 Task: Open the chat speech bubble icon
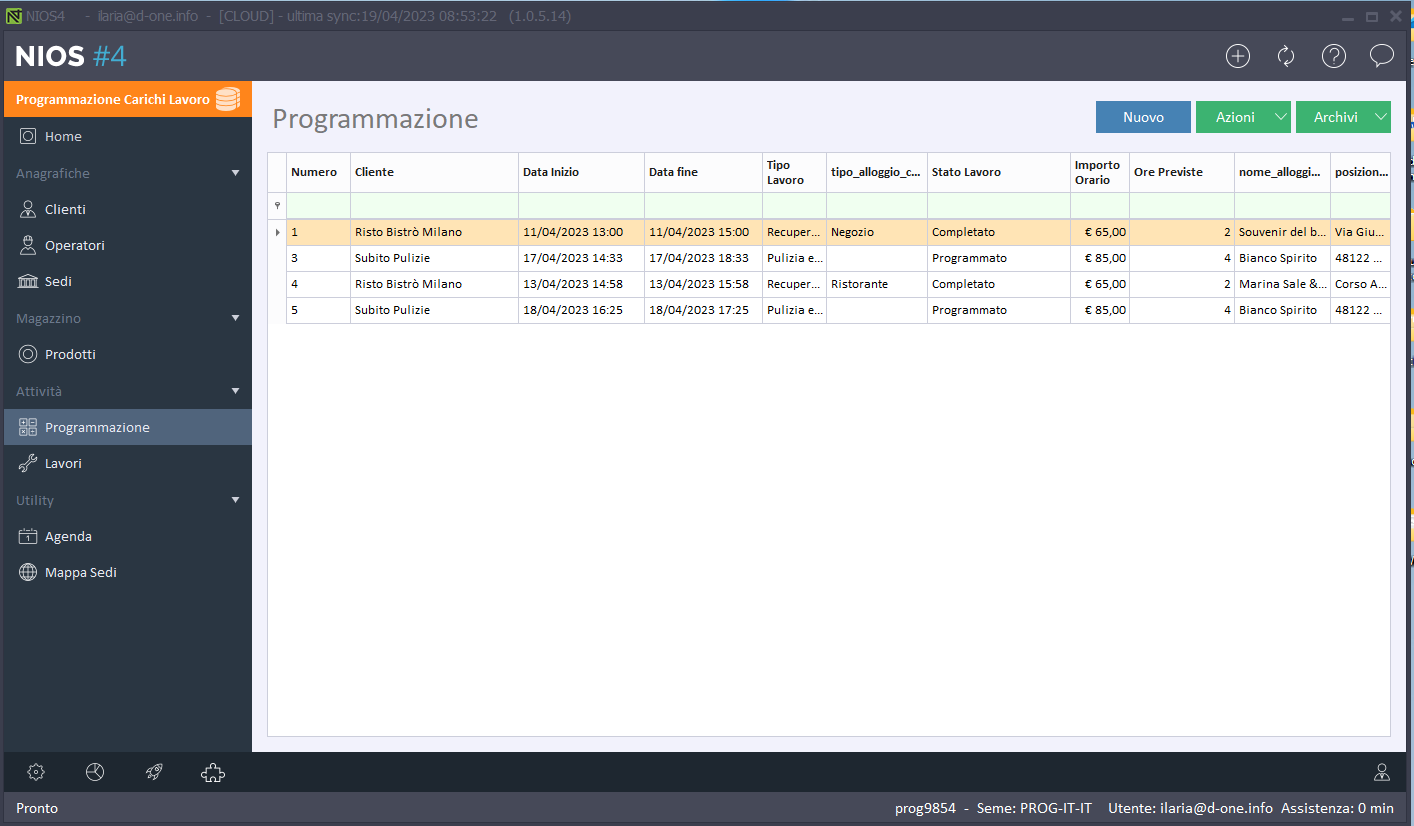[x=1382, y=56]
